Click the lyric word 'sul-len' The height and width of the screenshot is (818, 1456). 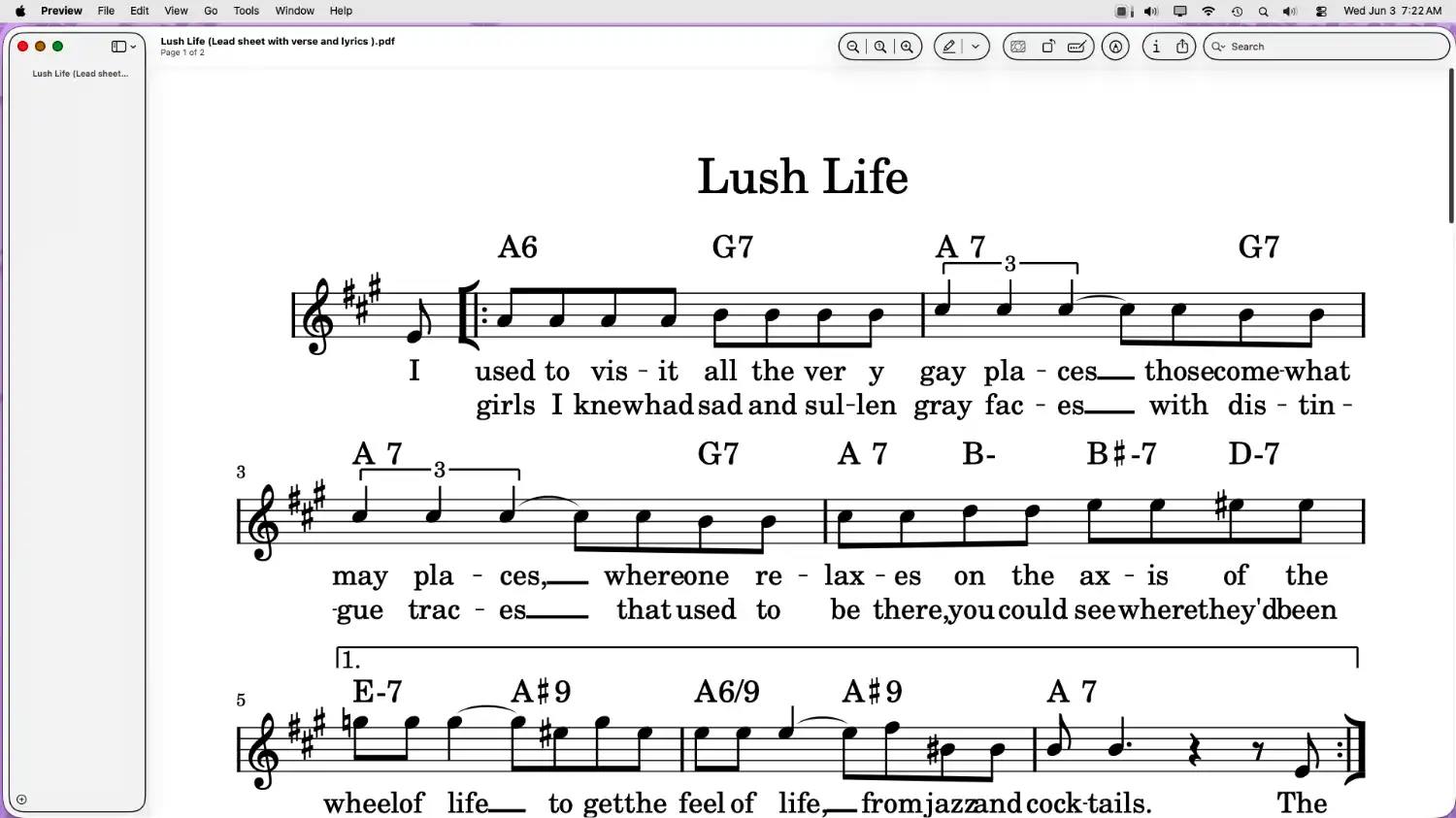(850, 405)
